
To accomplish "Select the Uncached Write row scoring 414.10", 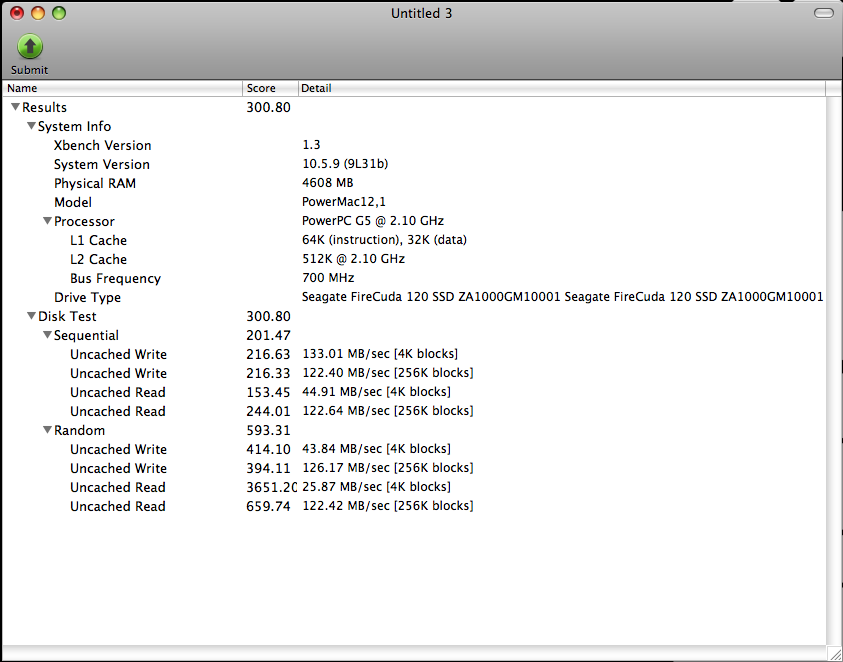I will pos(414,449).
